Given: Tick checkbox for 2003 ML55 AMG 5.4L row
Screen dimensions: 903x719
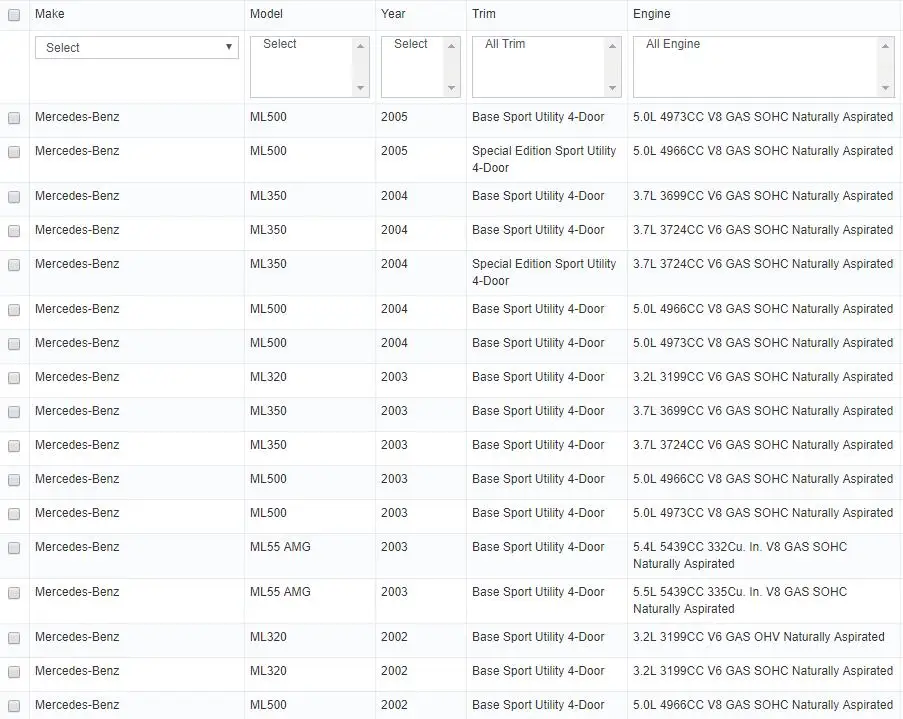Looking at the screenshot, I should coord(14,548).
